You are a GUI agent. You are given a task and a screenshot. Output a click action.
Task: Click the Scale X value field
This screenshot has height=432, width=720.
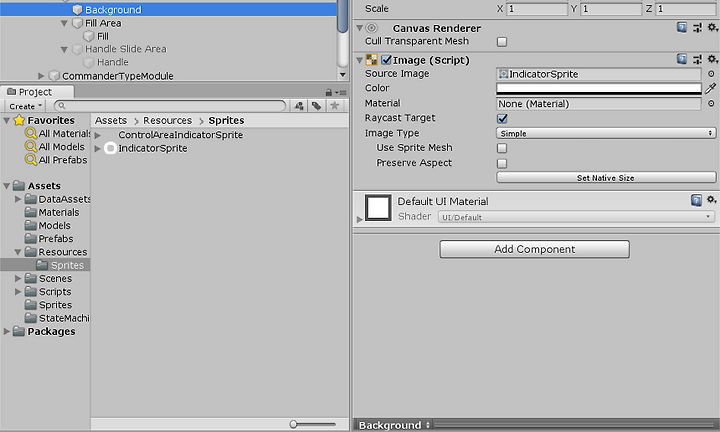[537, 9]
